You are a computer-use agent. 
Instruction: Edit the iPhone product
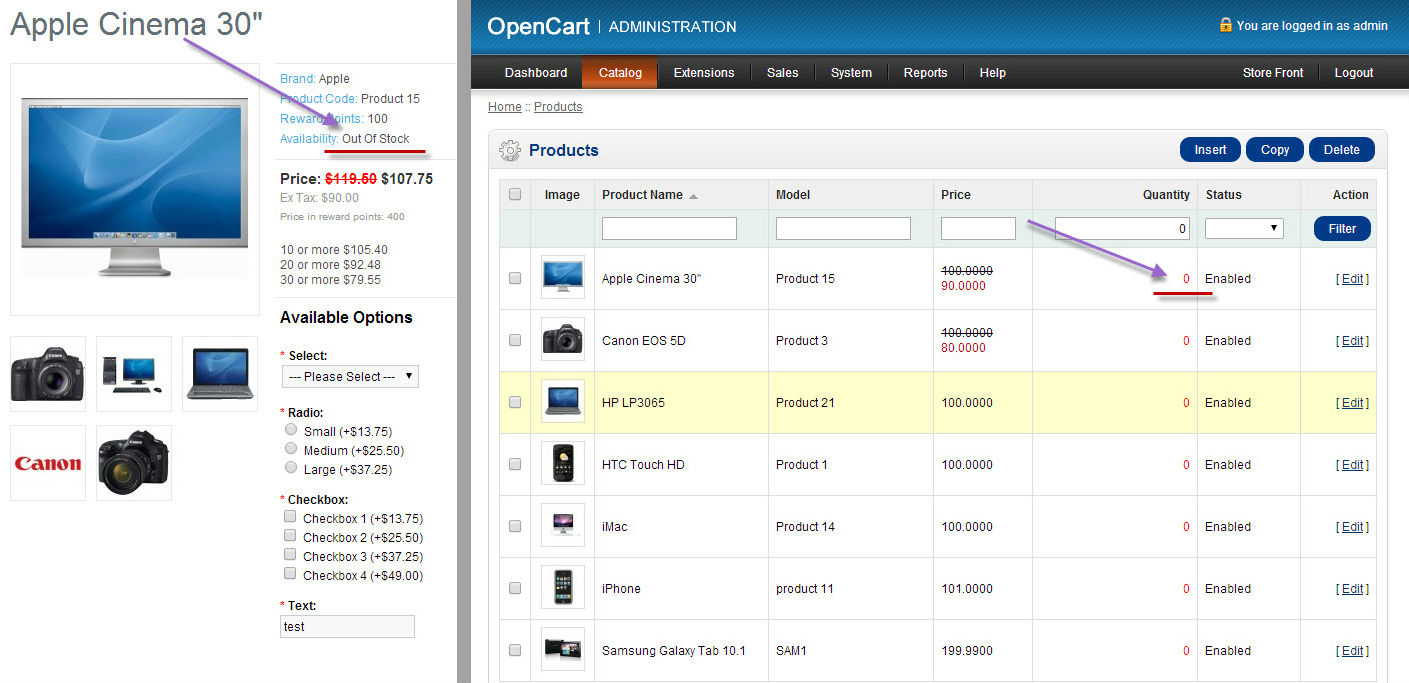click(x=1352, y=589)
